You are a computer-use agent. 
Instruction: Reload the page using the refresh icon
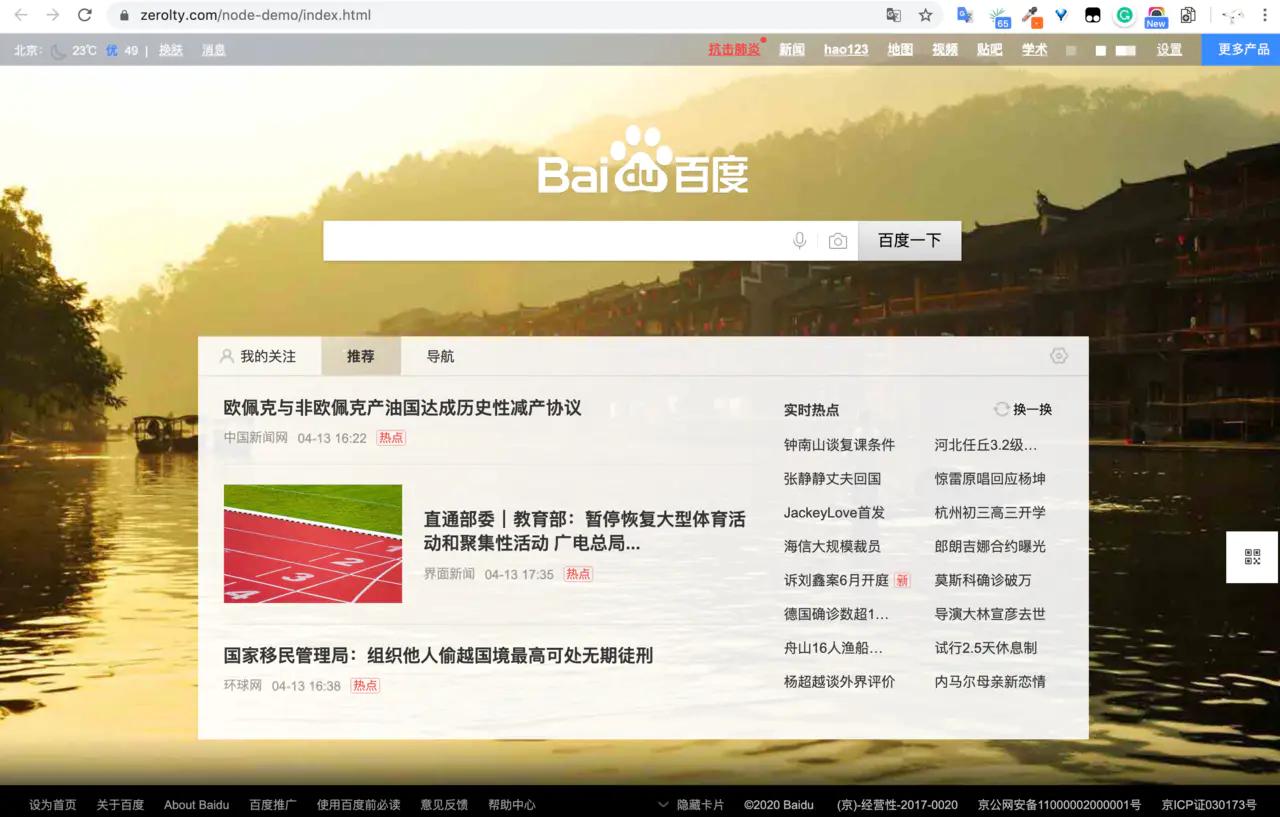pos(84,15)
